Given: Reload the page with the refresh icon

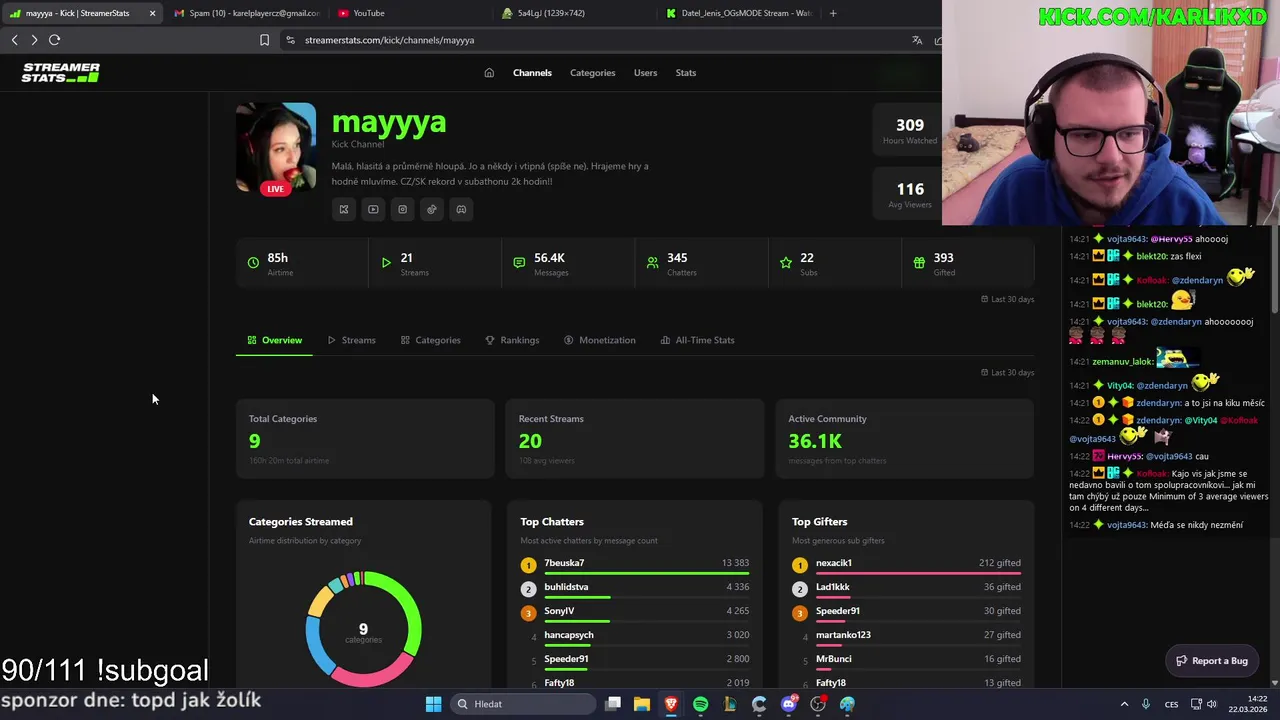Looking at the screenshot, I should (x=54, y=40).
